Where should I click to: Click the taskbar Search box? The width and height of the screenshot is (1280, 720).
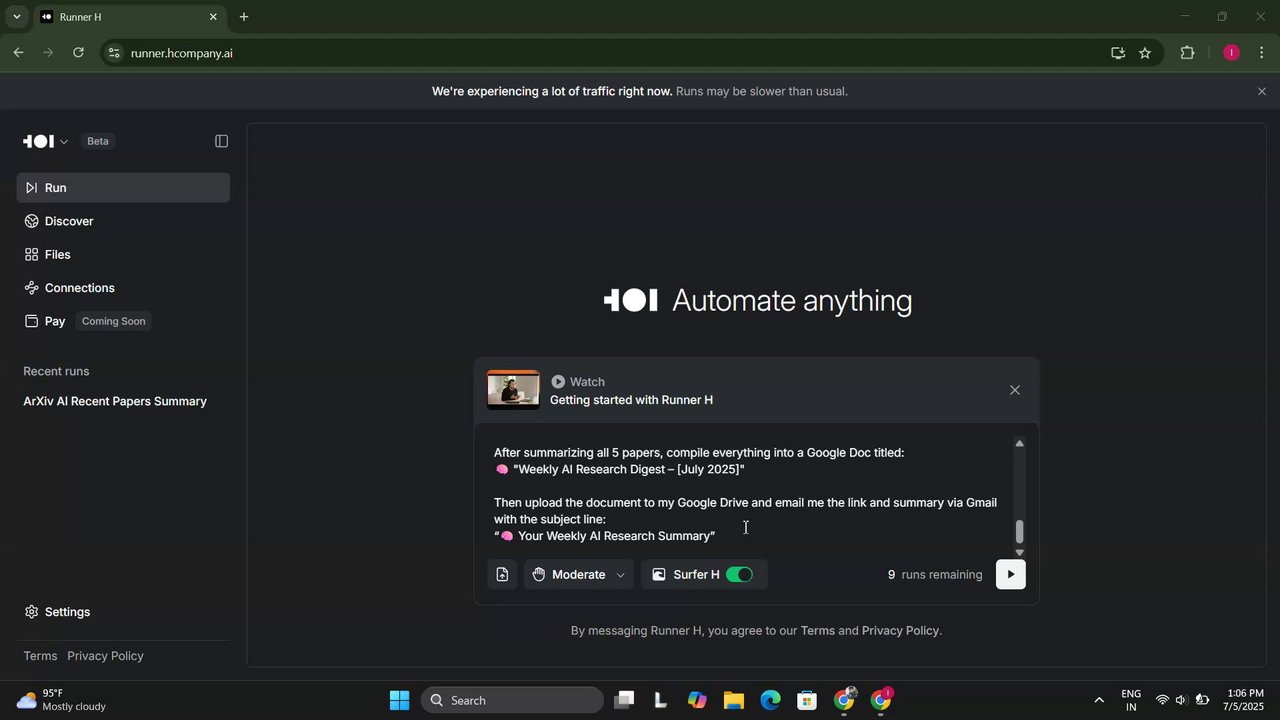pyautogui.click(x=512, y=700)
